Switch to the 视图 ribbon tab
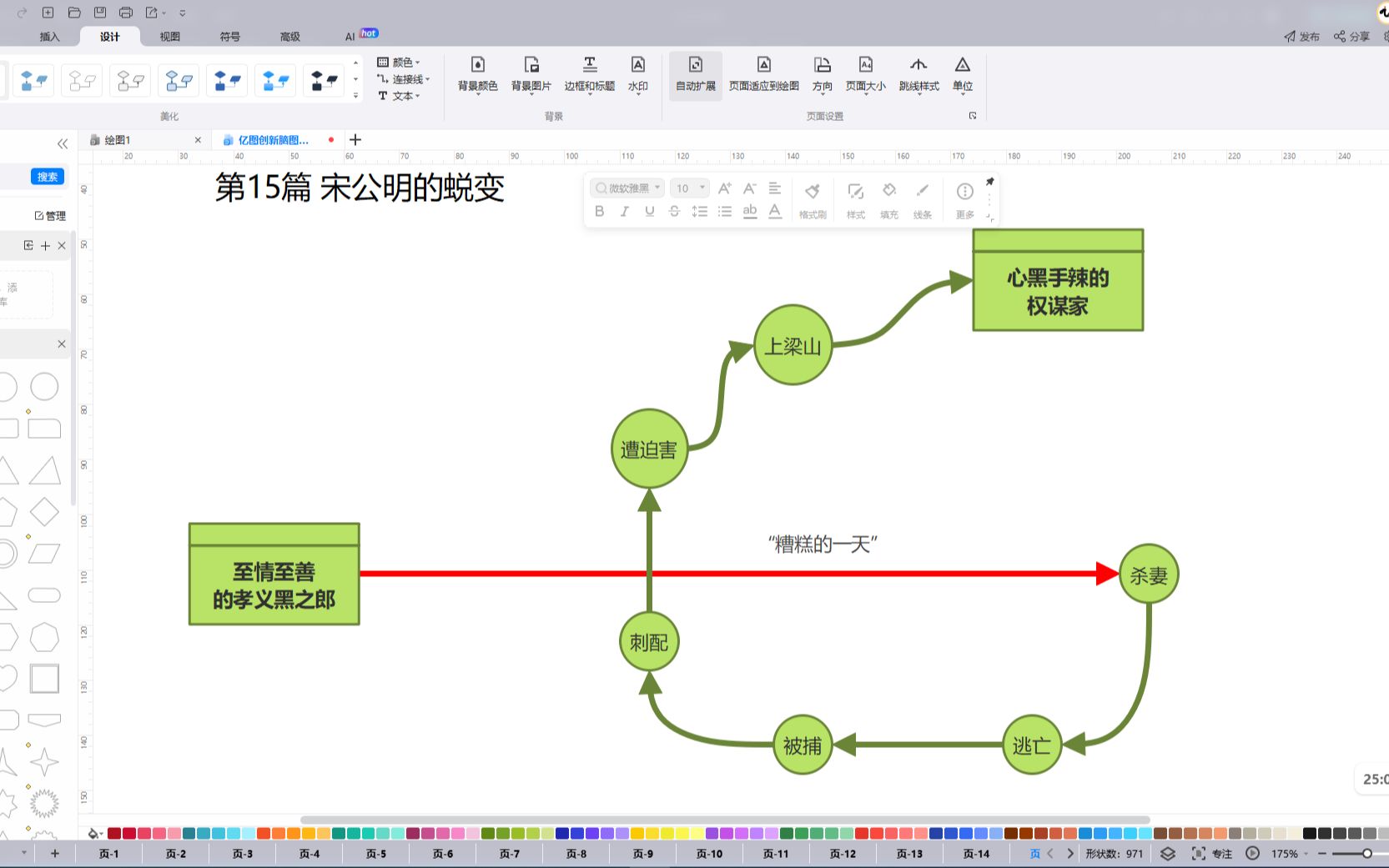Image resolution: width=1389 pixels, height=868 pixels. [170, 37]
